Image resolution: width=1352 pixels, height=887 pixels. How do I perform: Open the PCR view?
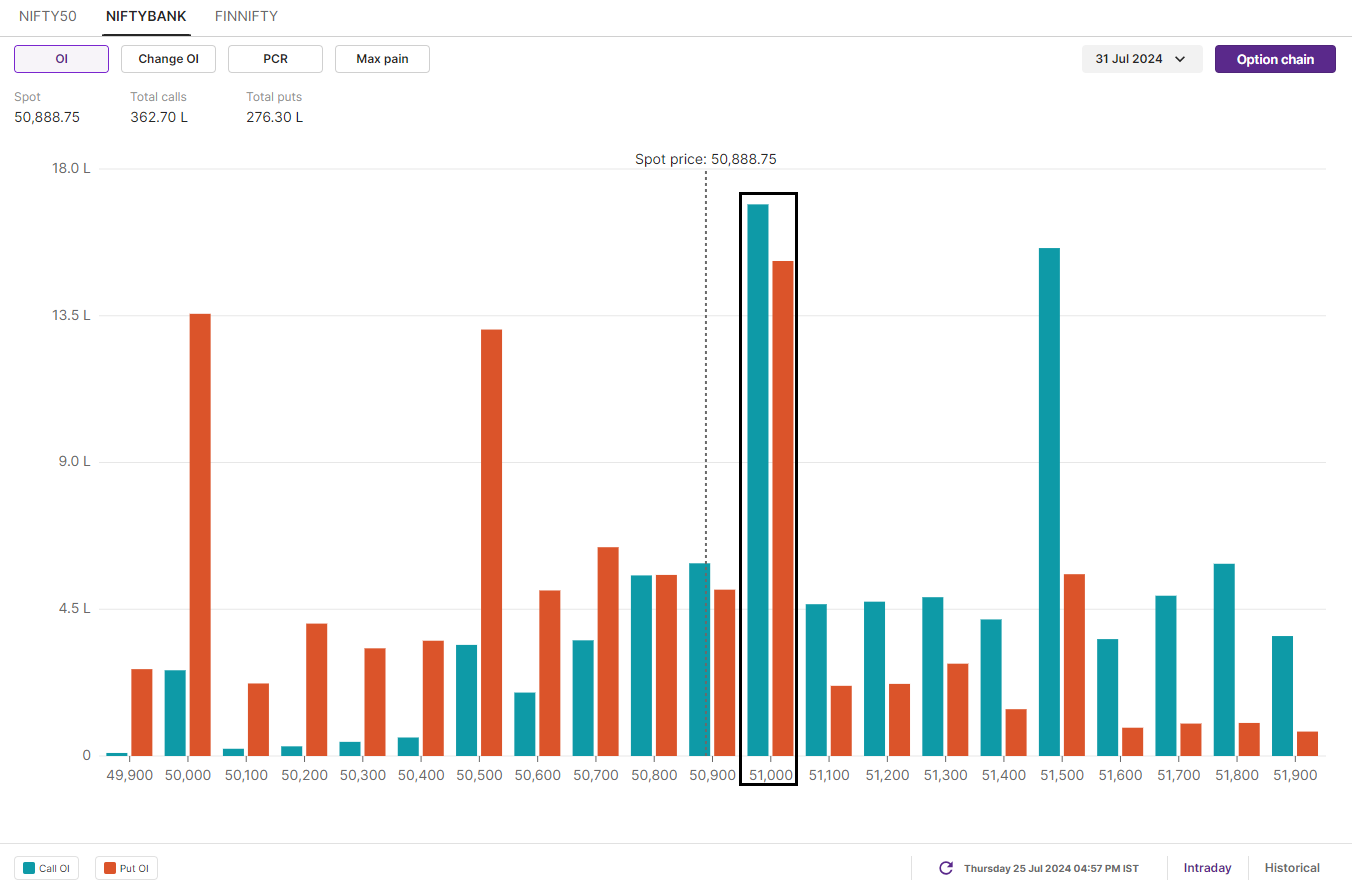(275, 59)
